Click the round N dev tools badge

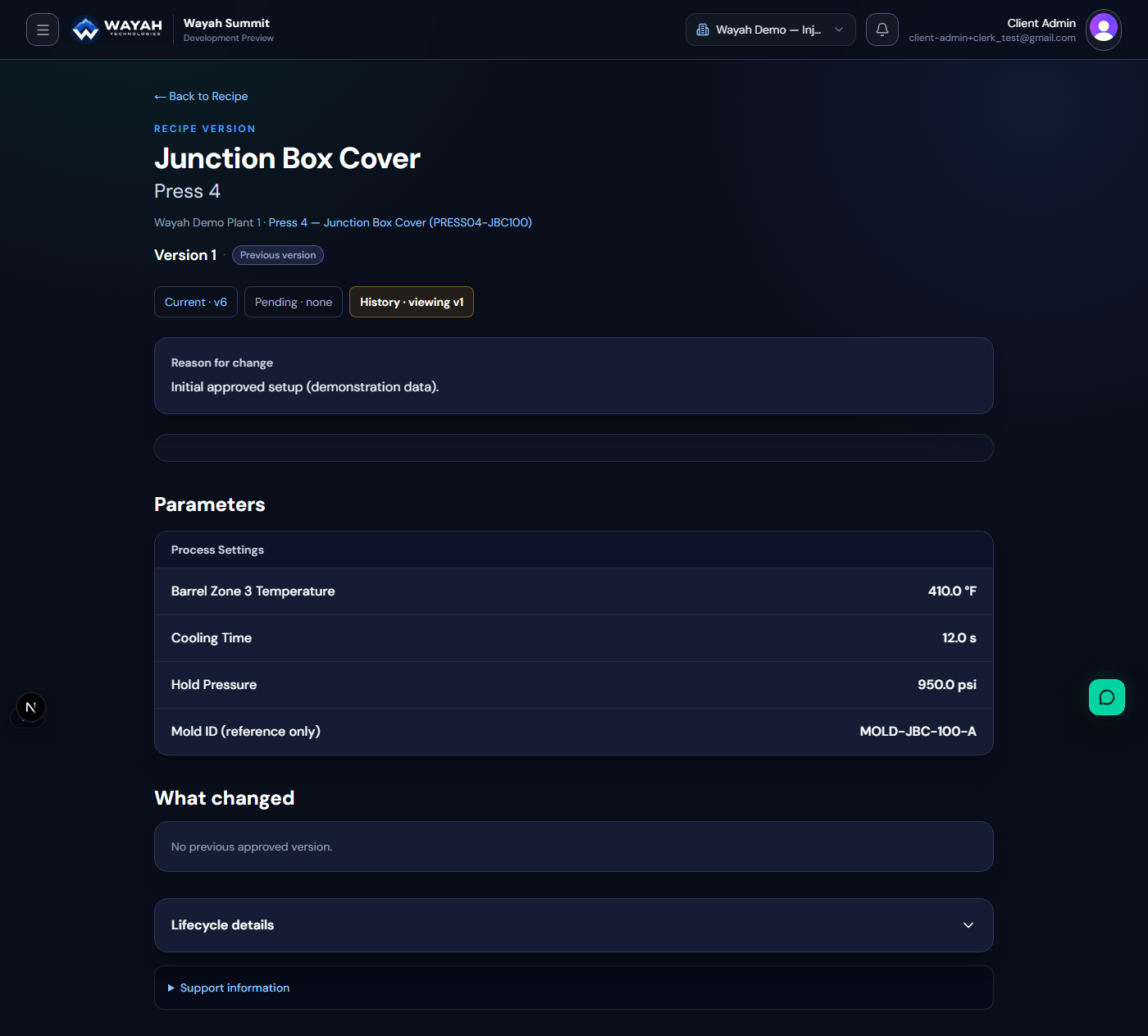(31, 707)
